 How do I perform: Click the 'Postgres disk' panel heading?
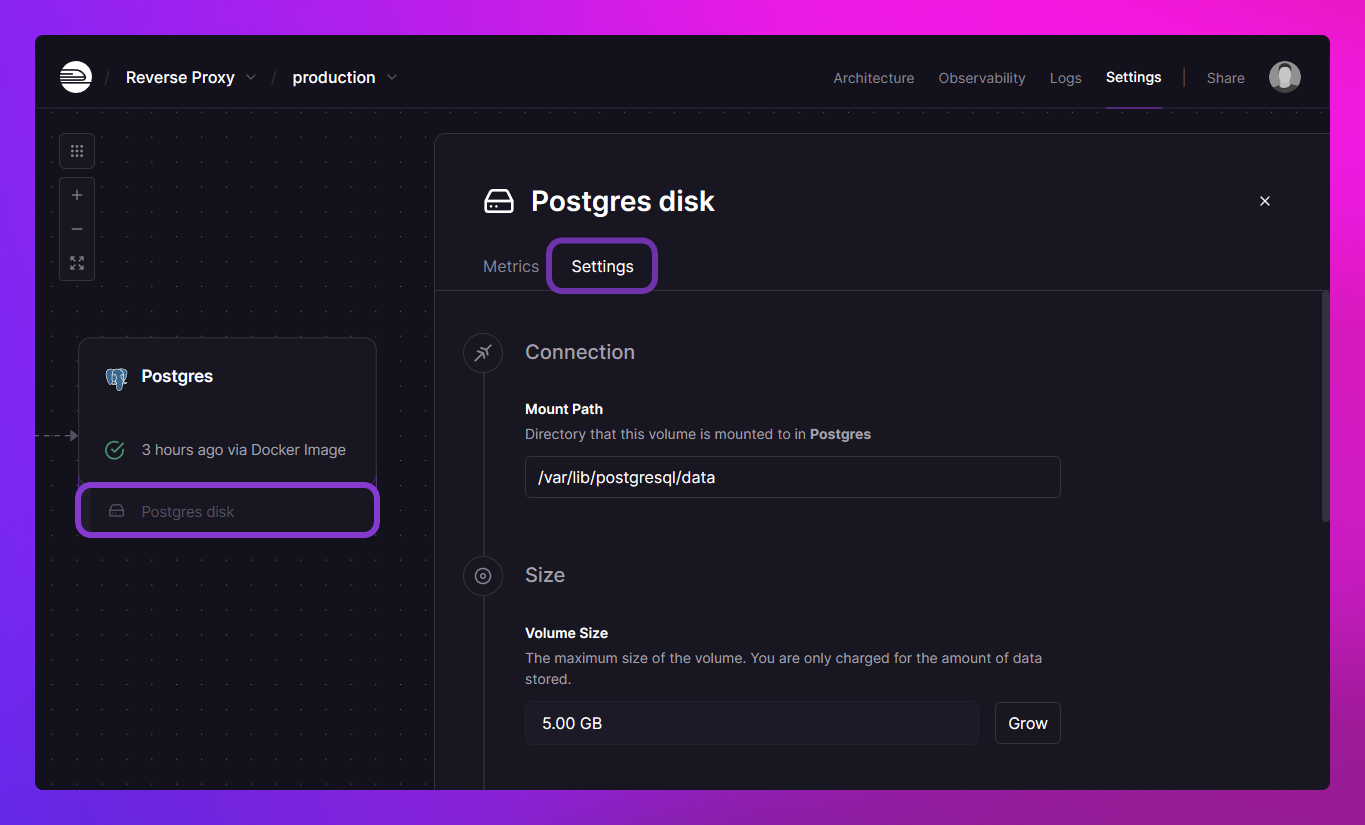coord(622,201)
